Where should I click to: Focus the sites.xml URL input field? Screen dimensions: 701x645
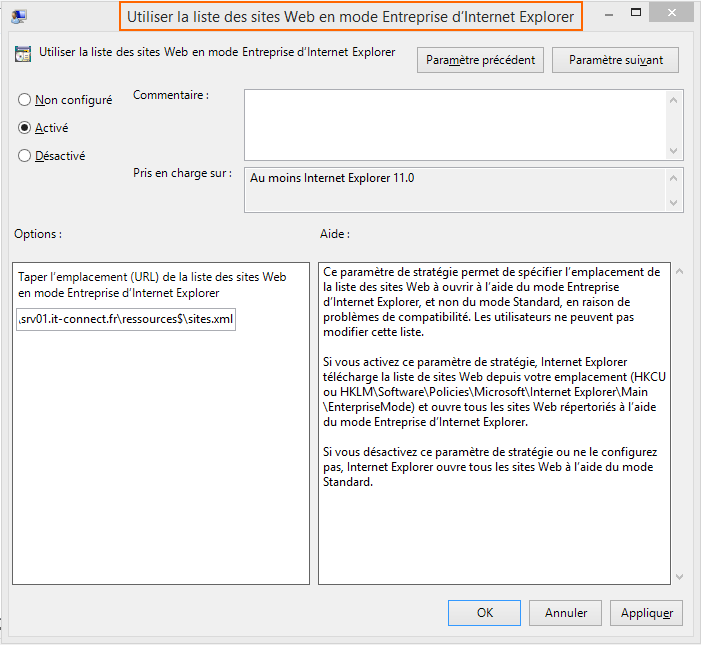coord(126,319)
